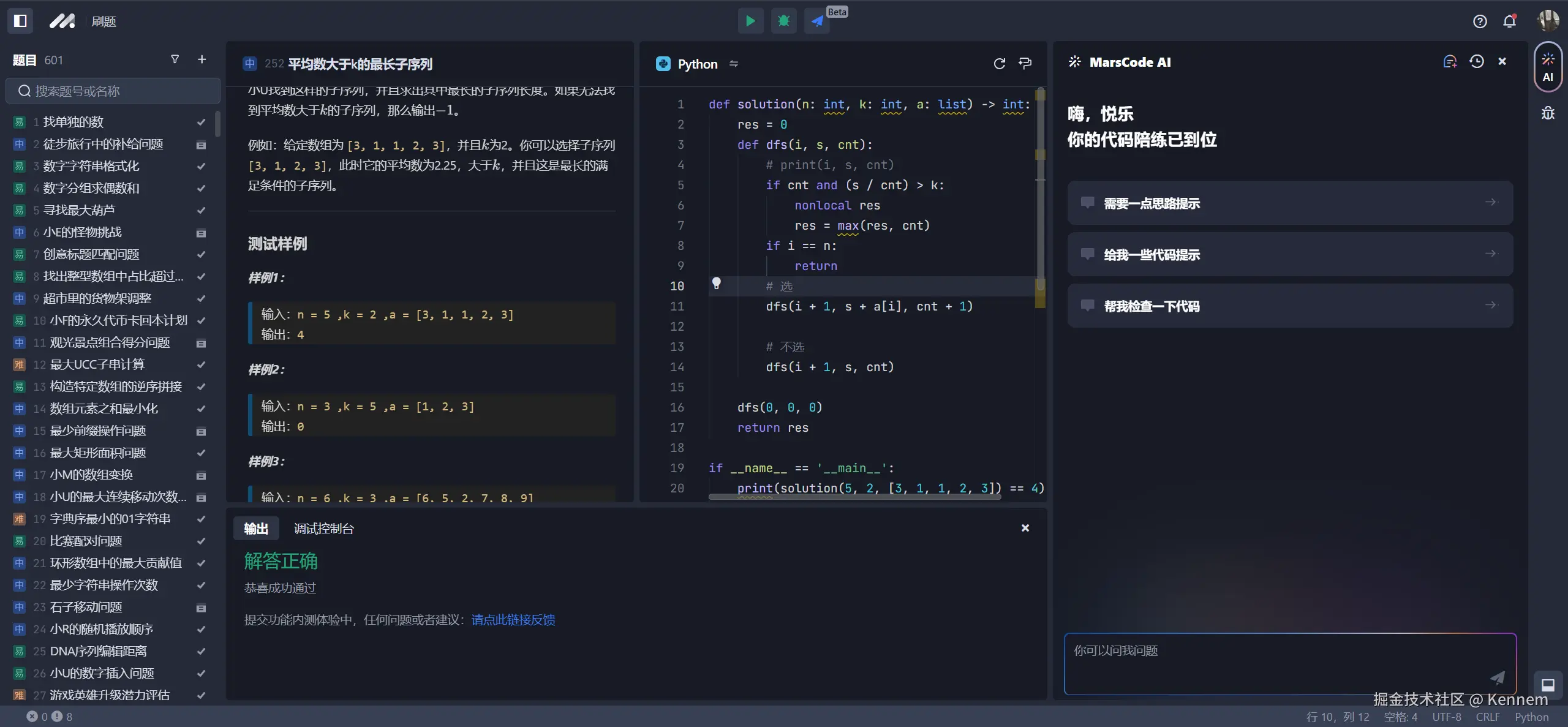Add a new problem with the plus icon
Image resolution: width=1568 pixels, height=727 pixels.
[202, 59]
